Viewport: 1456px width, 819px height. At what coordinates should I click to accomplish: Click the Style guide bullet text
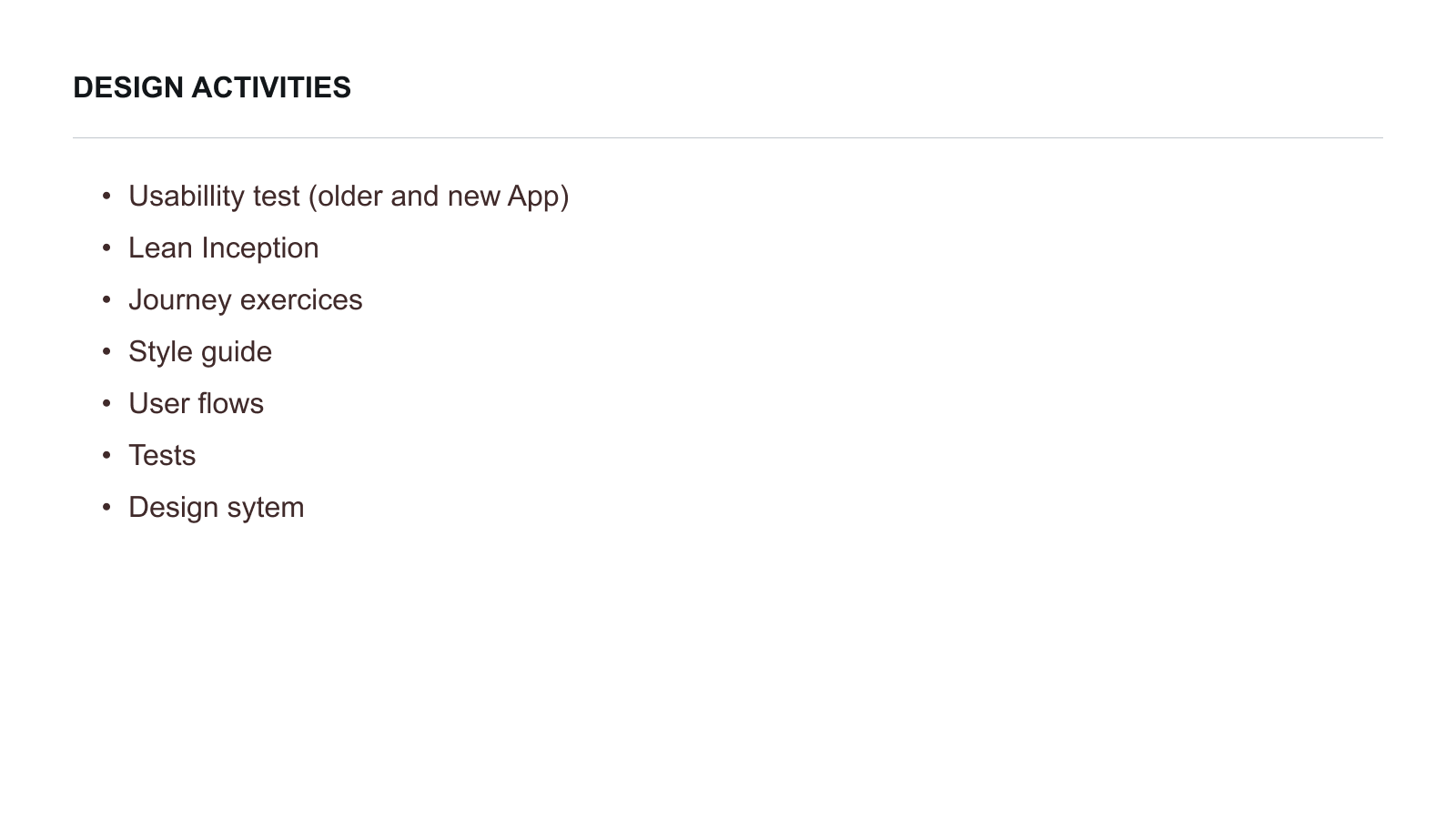[x=199, y=352]
